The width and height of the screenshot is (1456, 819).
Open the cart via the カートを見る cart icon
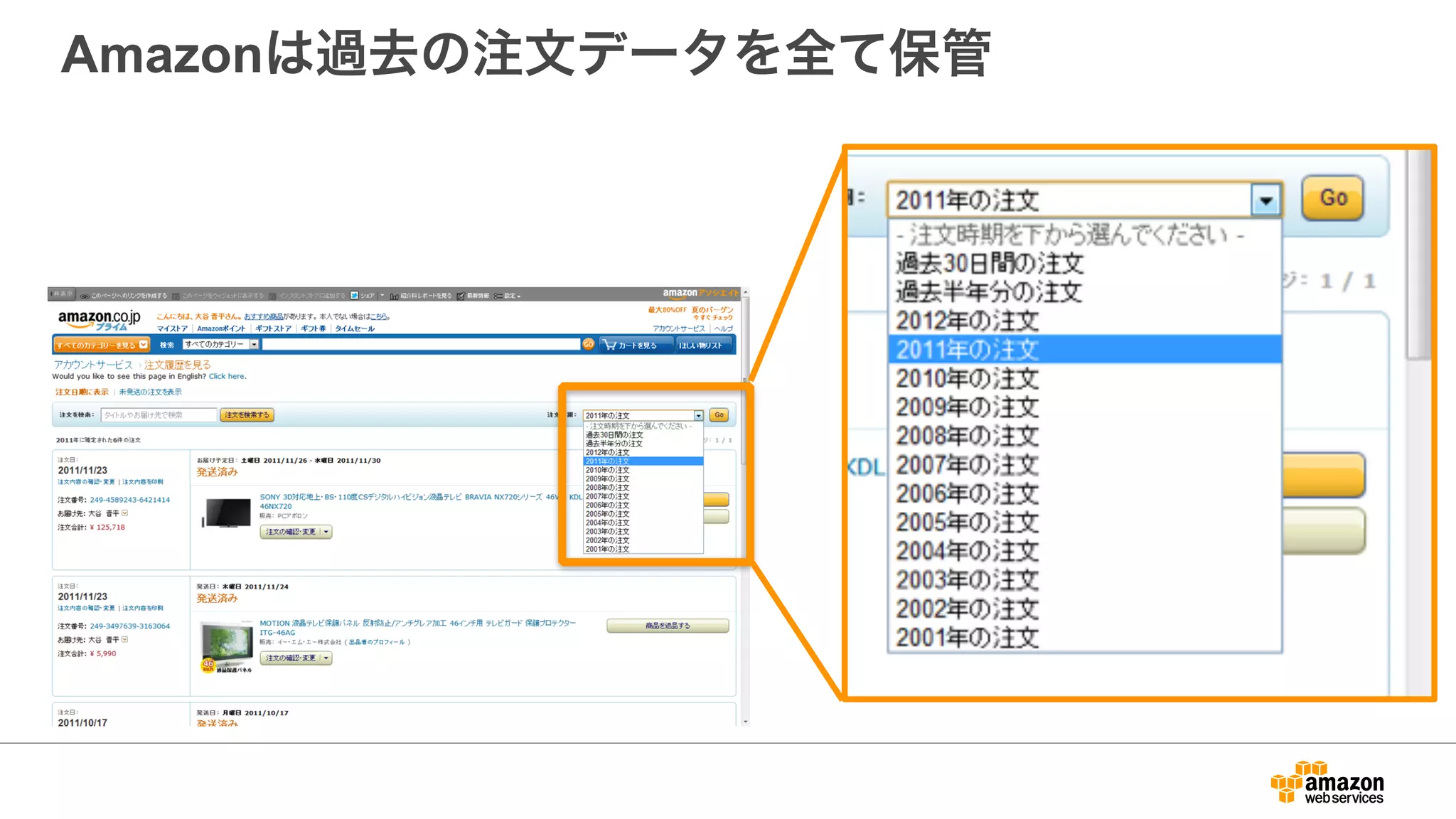[609, 345]
